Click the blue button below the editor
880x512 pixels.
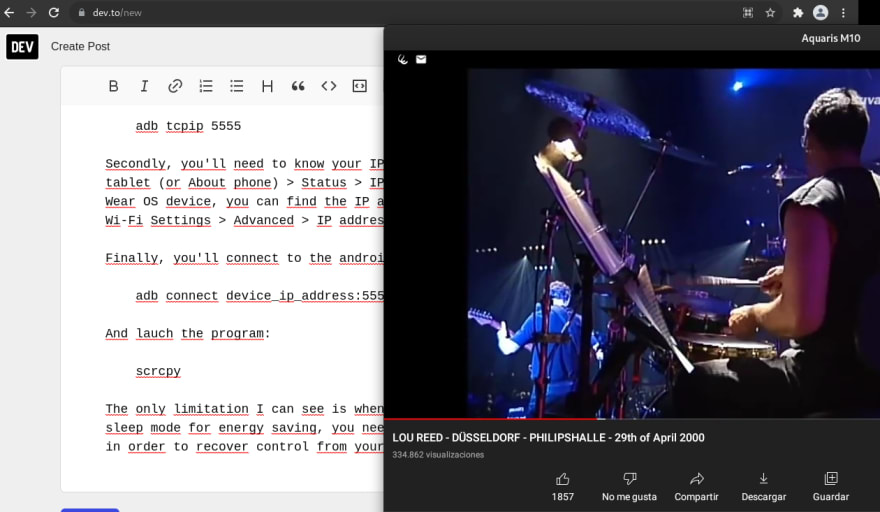pos(90,510)
